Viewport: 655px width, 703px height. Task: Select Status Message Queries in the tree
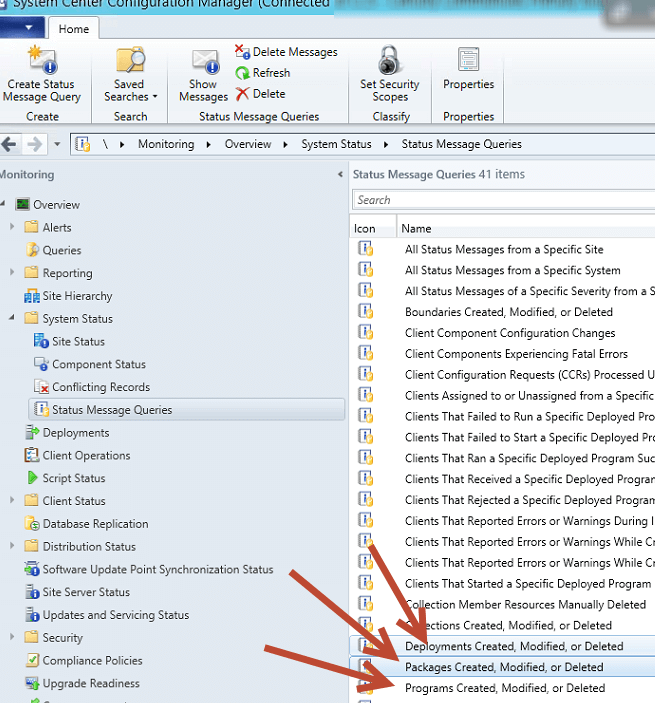[187, 410]
